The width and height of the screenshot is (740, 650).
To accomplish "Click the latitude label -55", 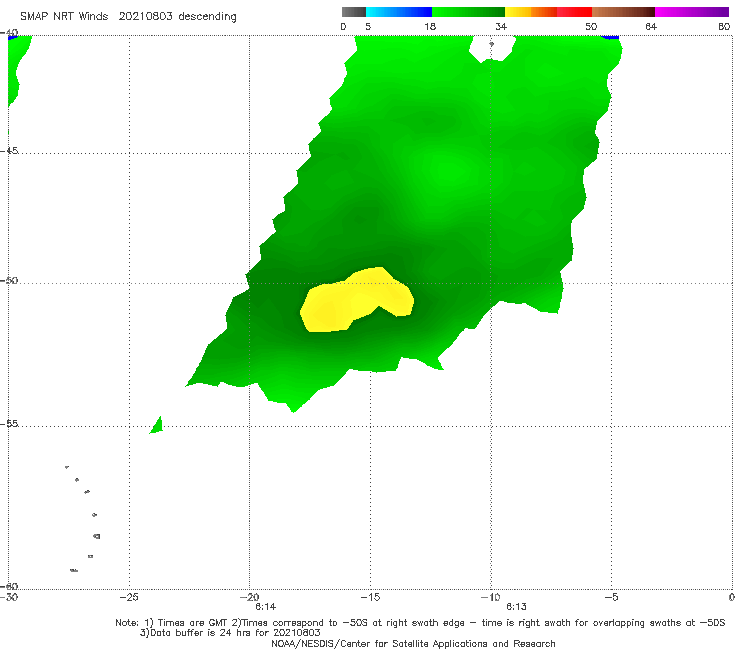I will pos(9,423).
